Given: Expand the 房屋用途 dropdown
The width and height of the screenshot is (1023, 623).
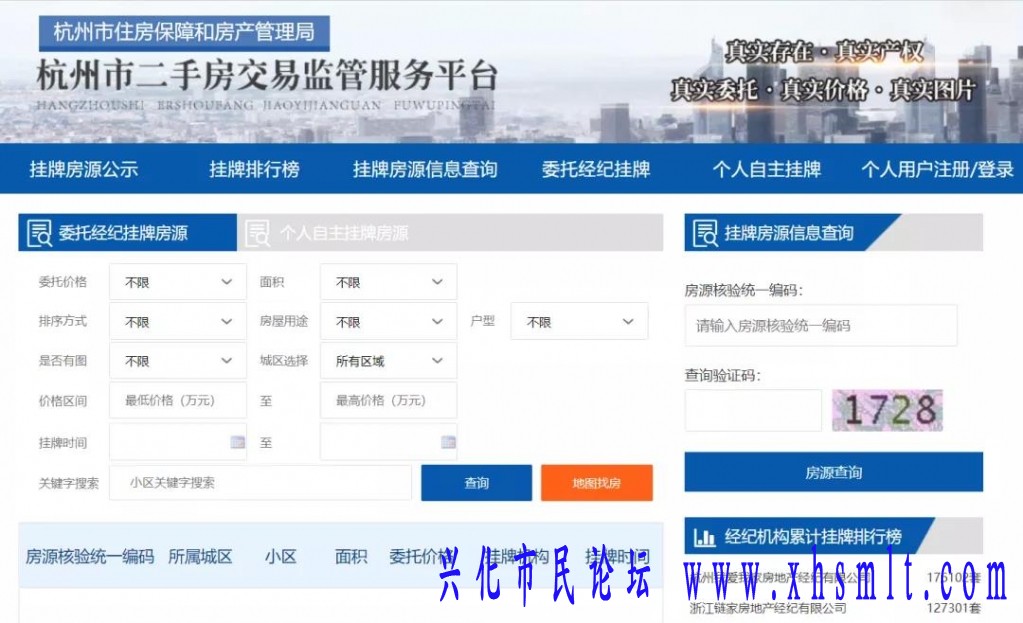Looking at the screenshot, I should (388, 322).
